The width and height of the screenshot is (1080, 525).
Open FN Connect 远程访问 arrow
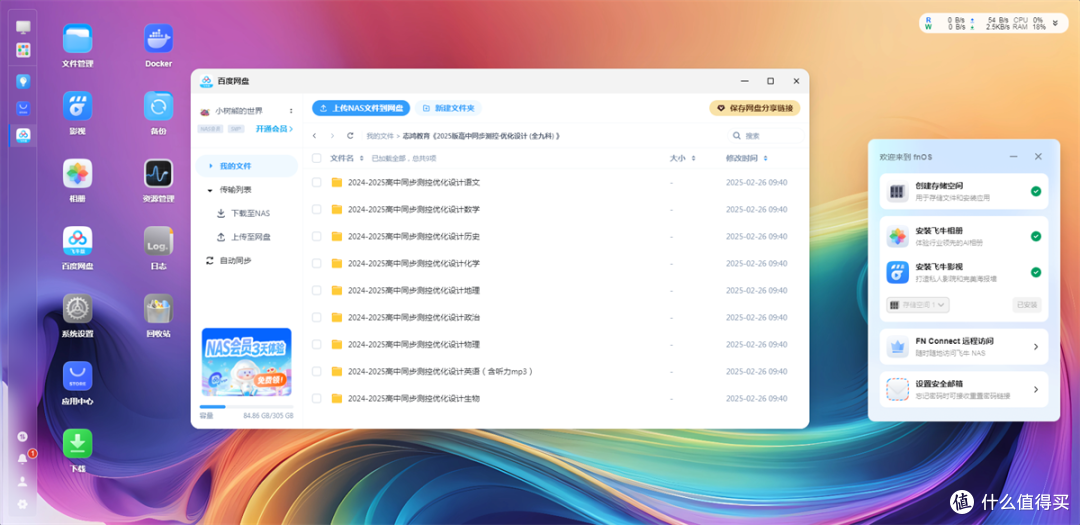point(1036,347)
